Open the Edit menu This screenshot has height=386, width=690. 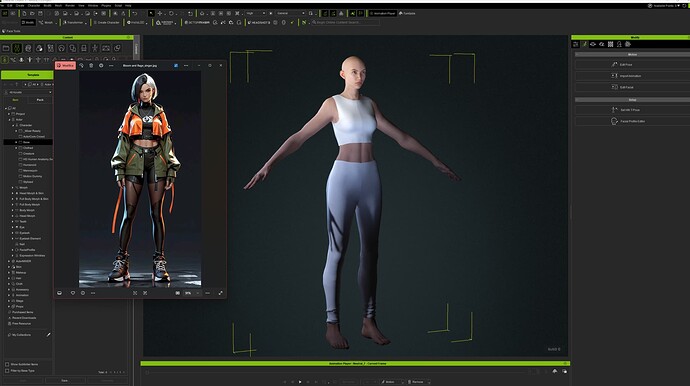pyautogui.click(x=10, y=6)
